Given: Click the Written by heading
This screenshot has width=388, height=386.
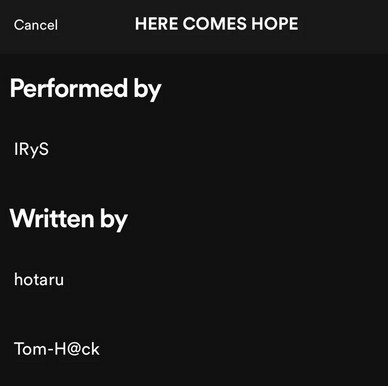Looking at the screenshot, I should (69, 219).
